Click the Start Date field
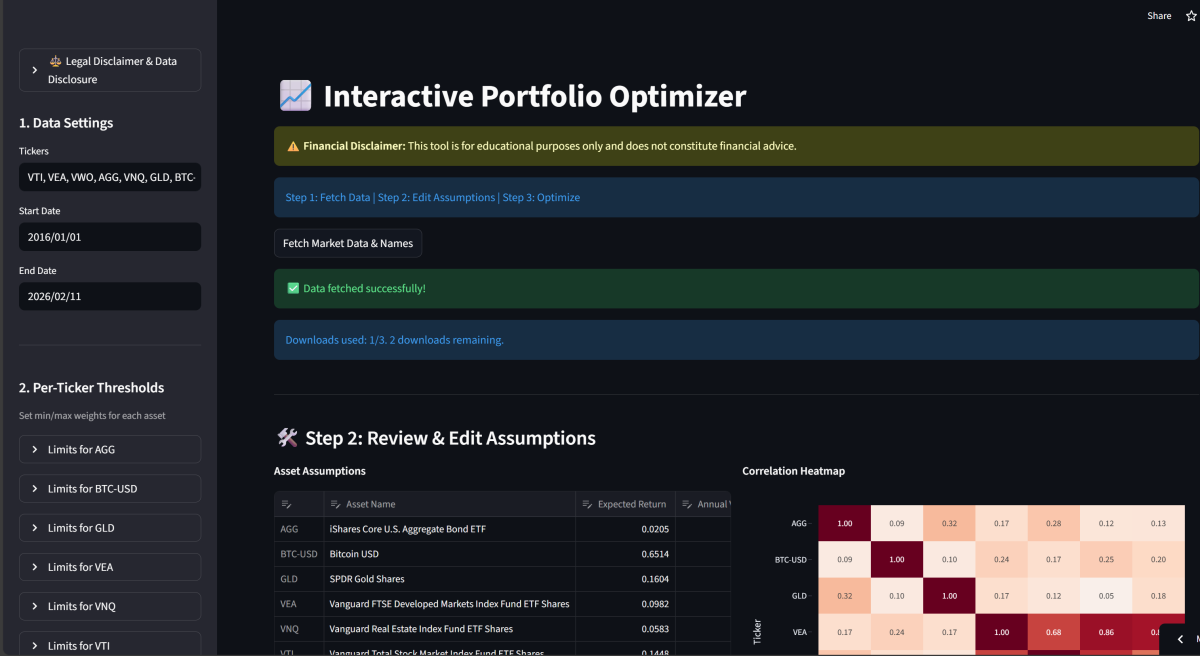1200x656 pixels. coord(110,237)
